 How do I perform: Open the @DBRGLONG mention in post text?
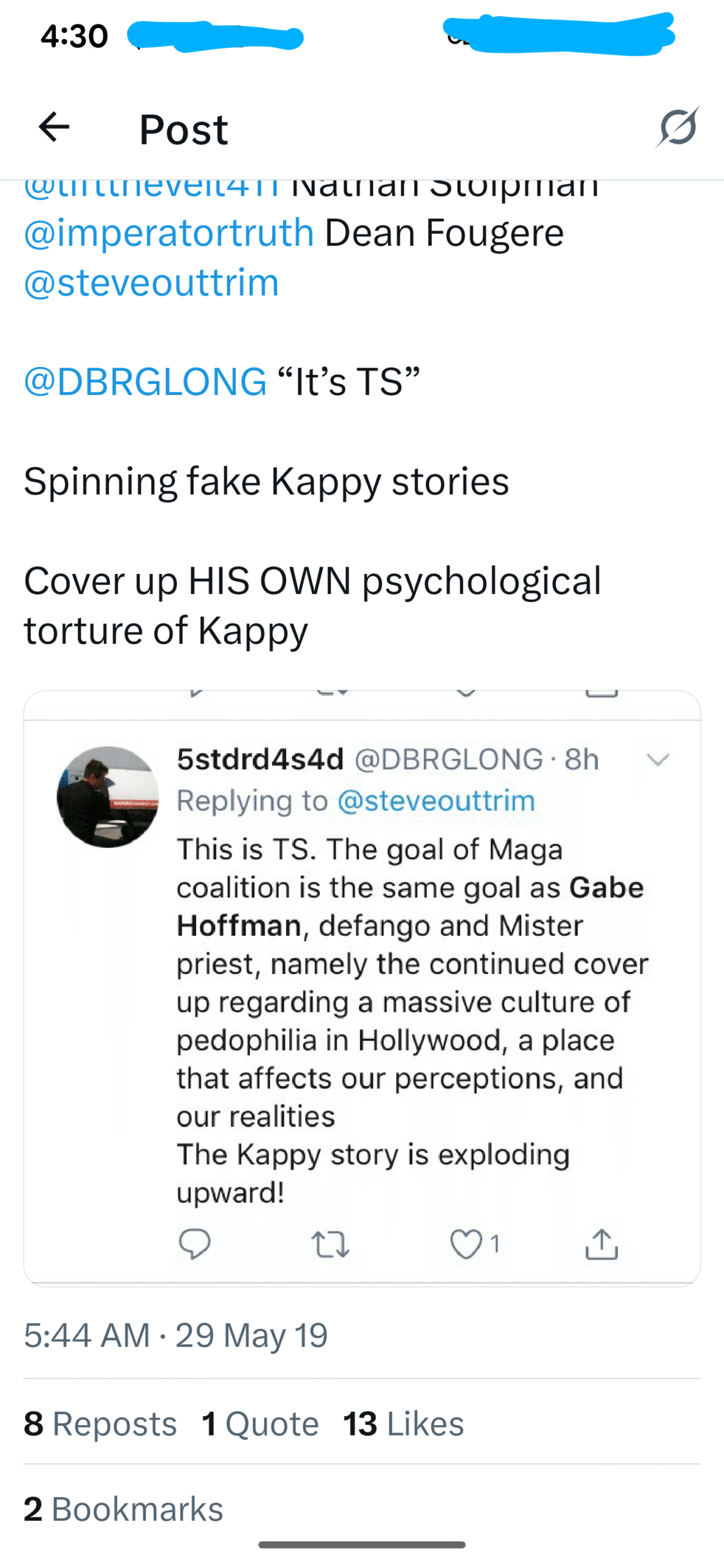[145, 381]
